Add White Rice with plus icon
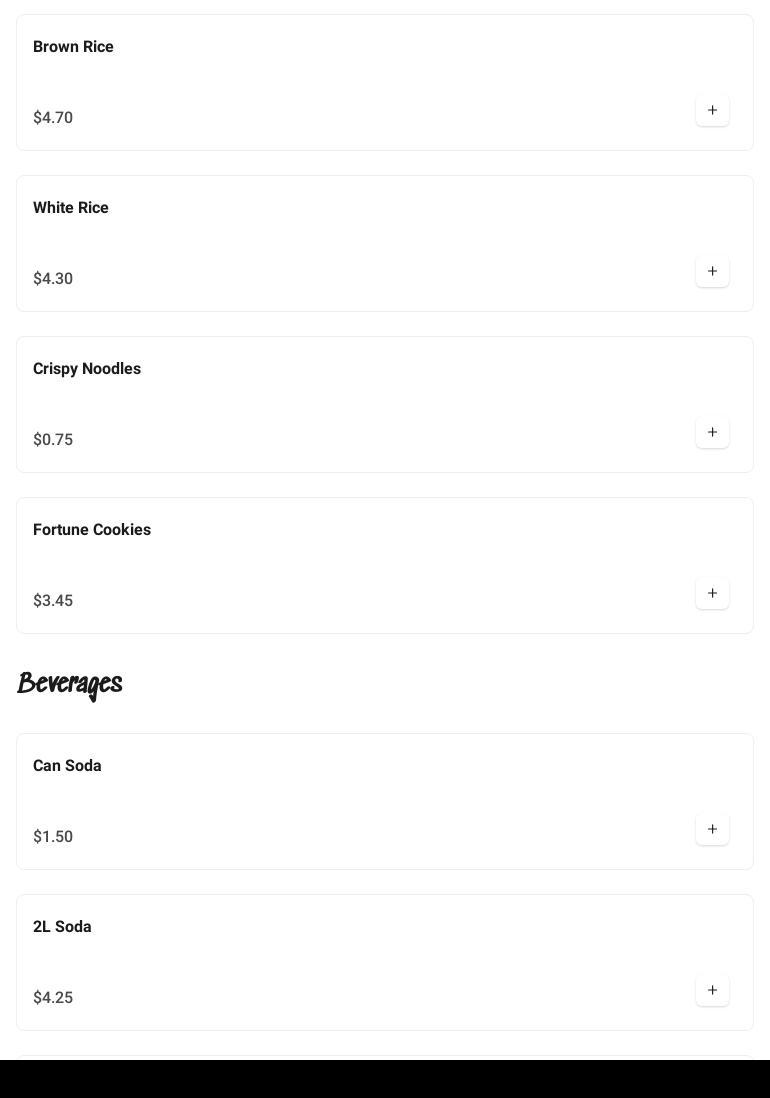 click(x=712, y=271)
